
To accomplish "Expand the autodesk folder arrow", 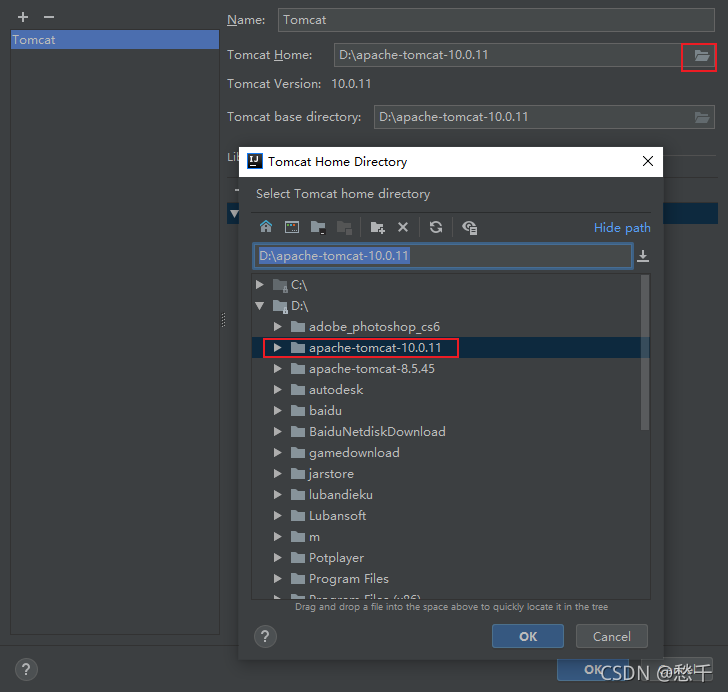I will pos(278,390).
